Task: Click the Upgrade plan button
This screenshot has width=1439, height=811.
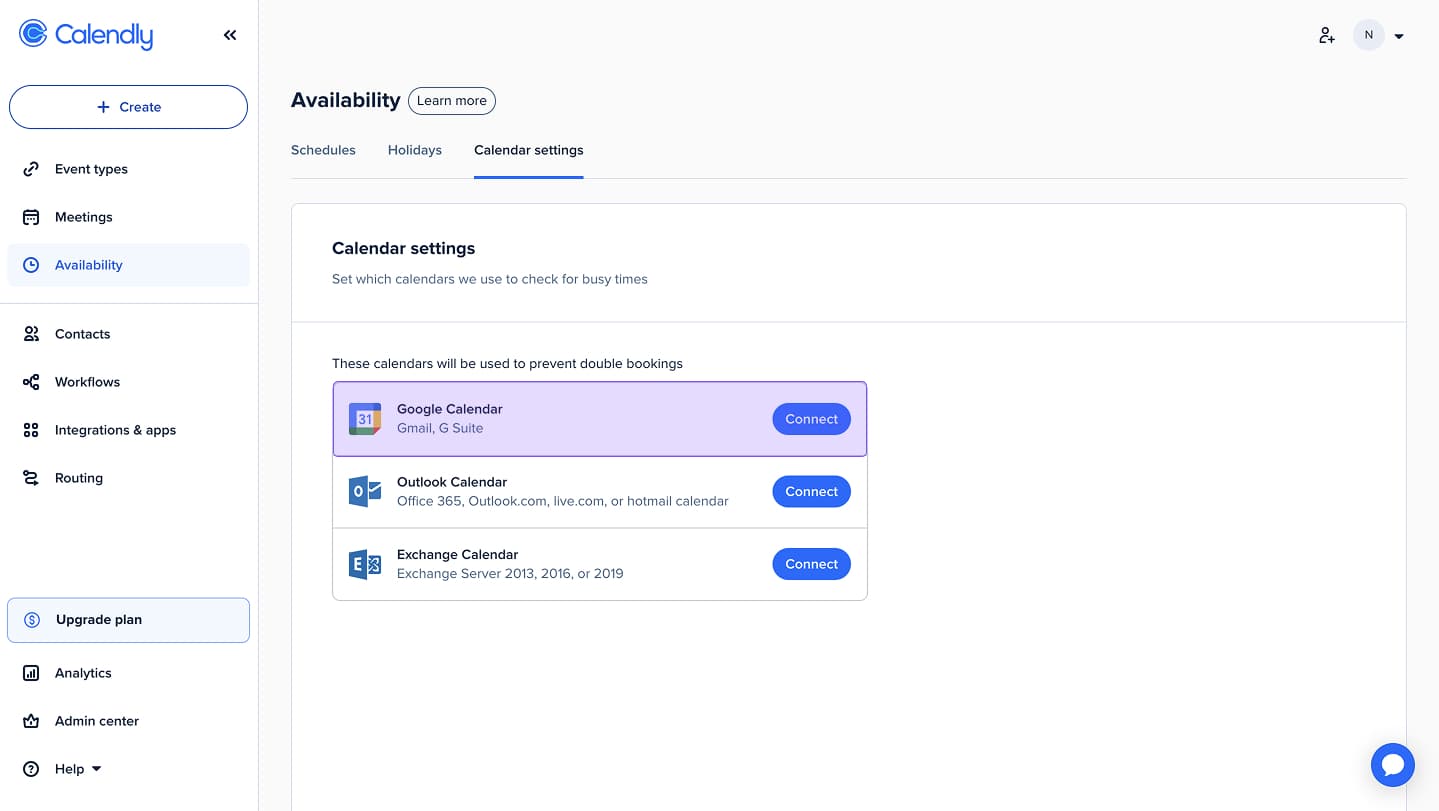Action: point(128,620)
